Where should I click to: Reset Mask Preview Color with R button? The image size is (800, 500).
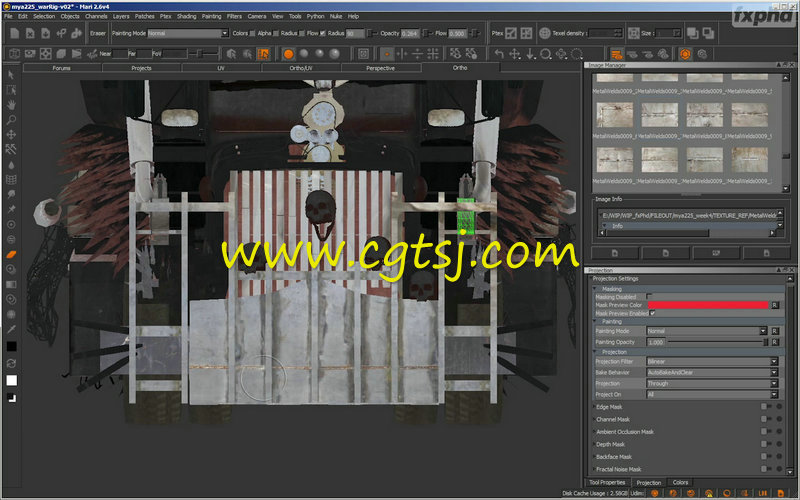point(774,305)
